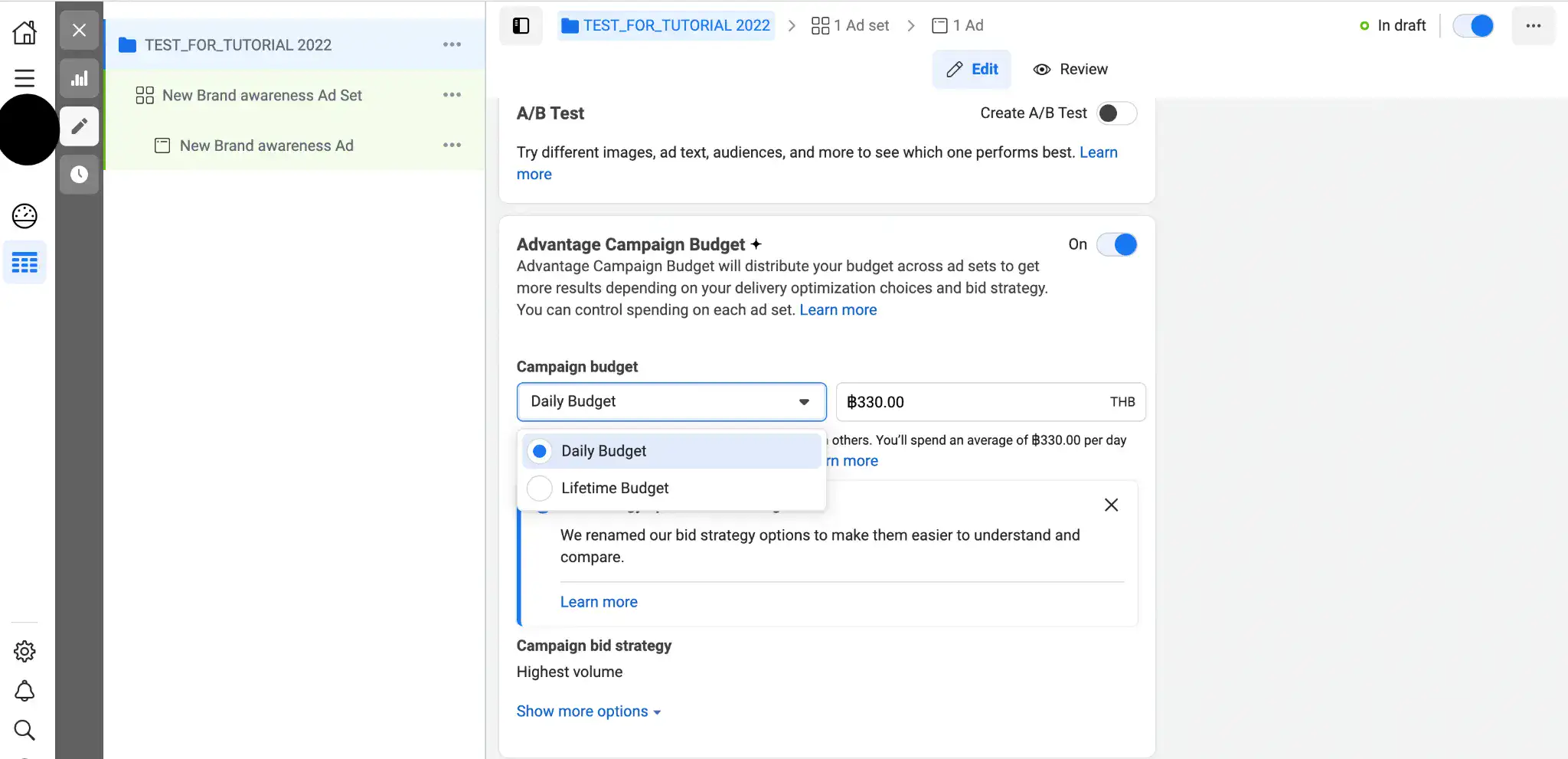This screenshot has width=1568, height=759.
Task: Open the revision history clock icon
Action: (x=79, y=174)
